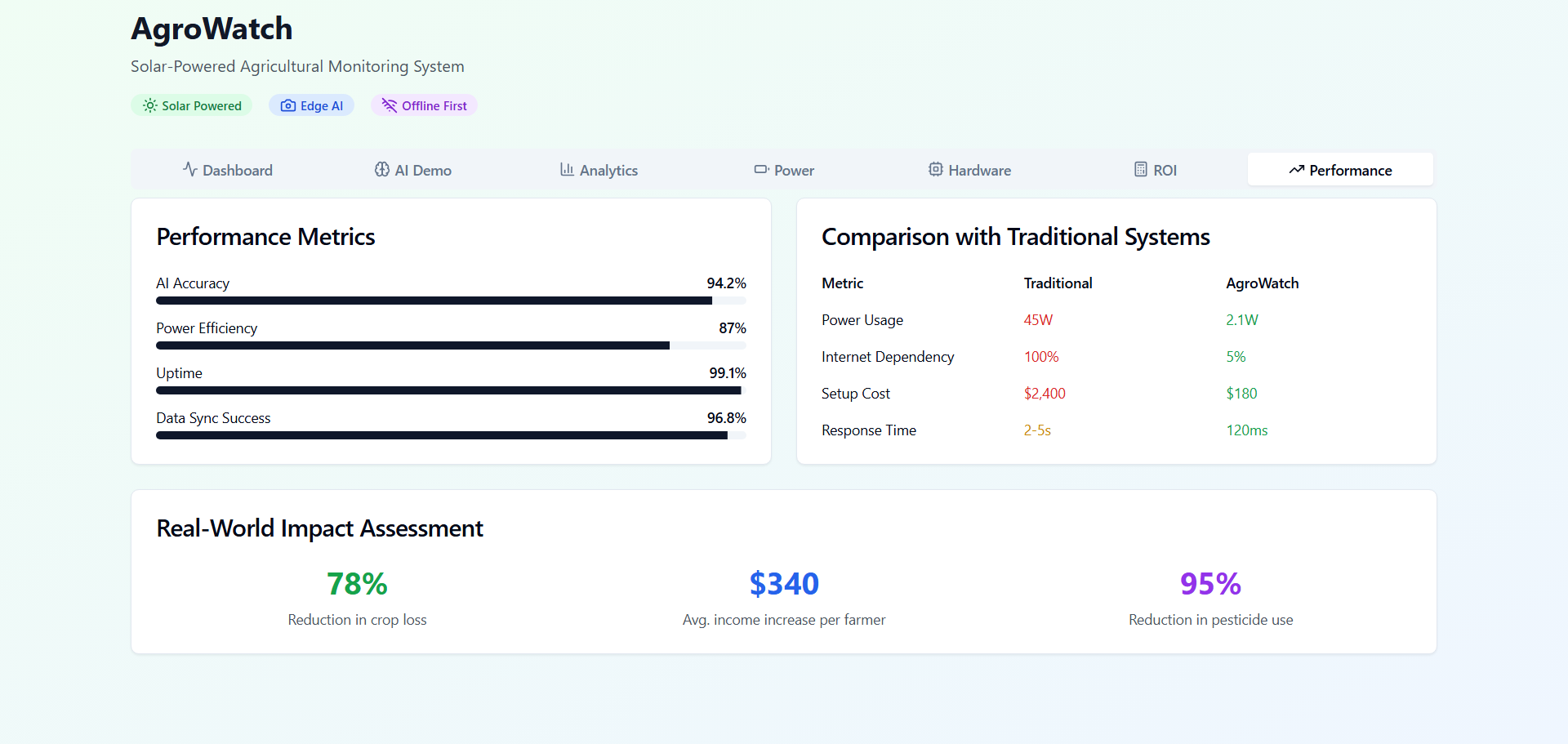Click the AI Accuracy progress bar
This screenshot has width=1568, height=744.
point(451,301)
